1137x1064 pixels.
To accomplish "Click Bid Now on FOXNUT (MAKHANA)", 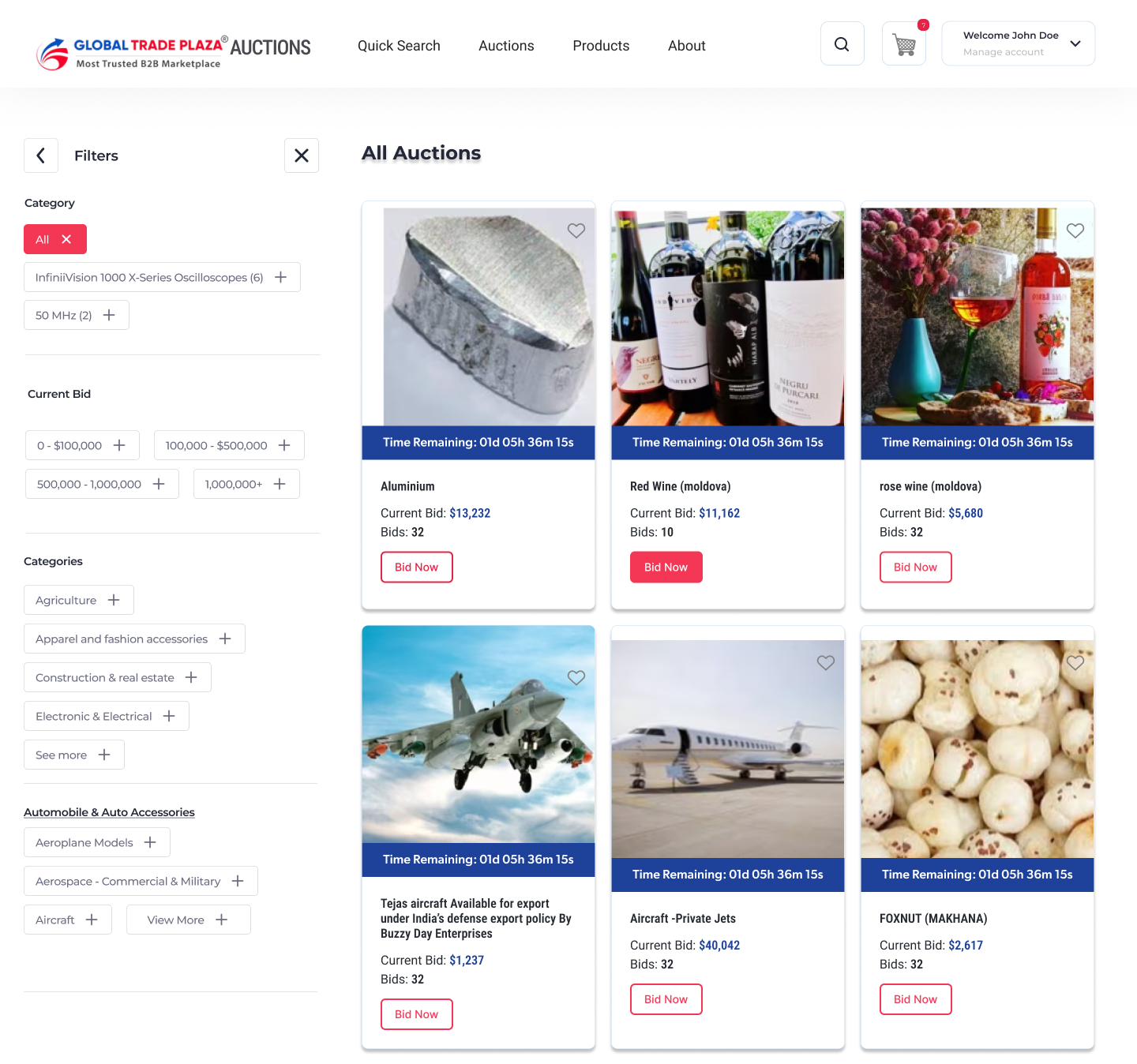I will click(x=916, y=999).
